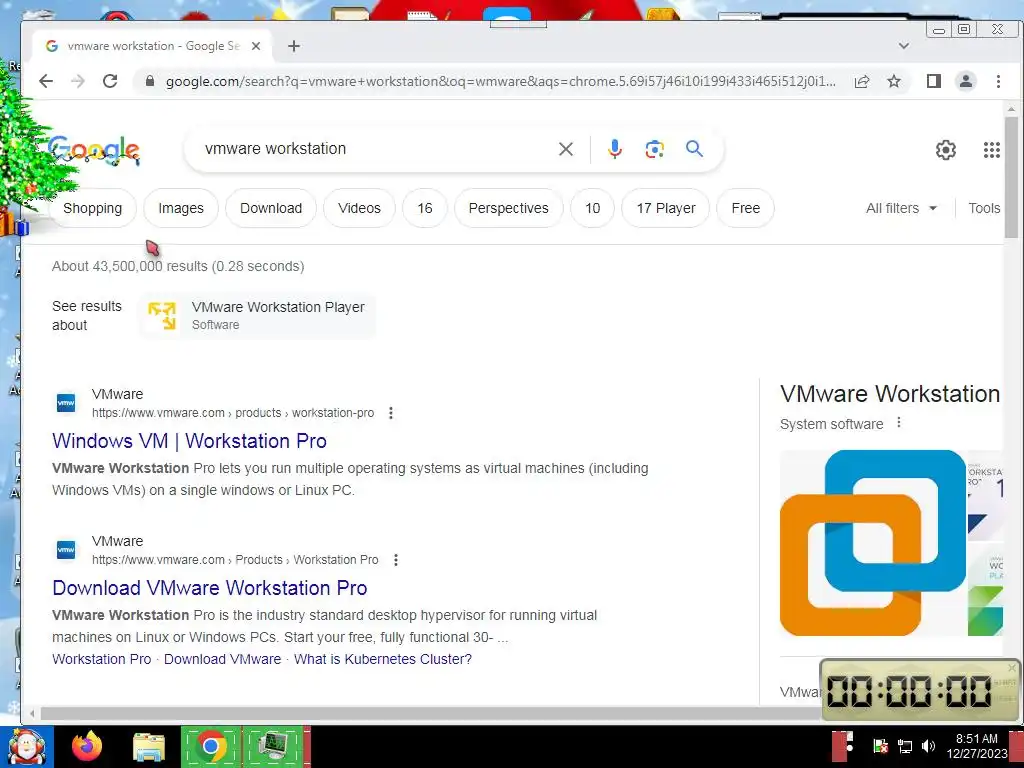Image resolution: width=1024 pixels, height=768 pixels.
Task: Open the monitor app in the taskbar
Action: 275,746
